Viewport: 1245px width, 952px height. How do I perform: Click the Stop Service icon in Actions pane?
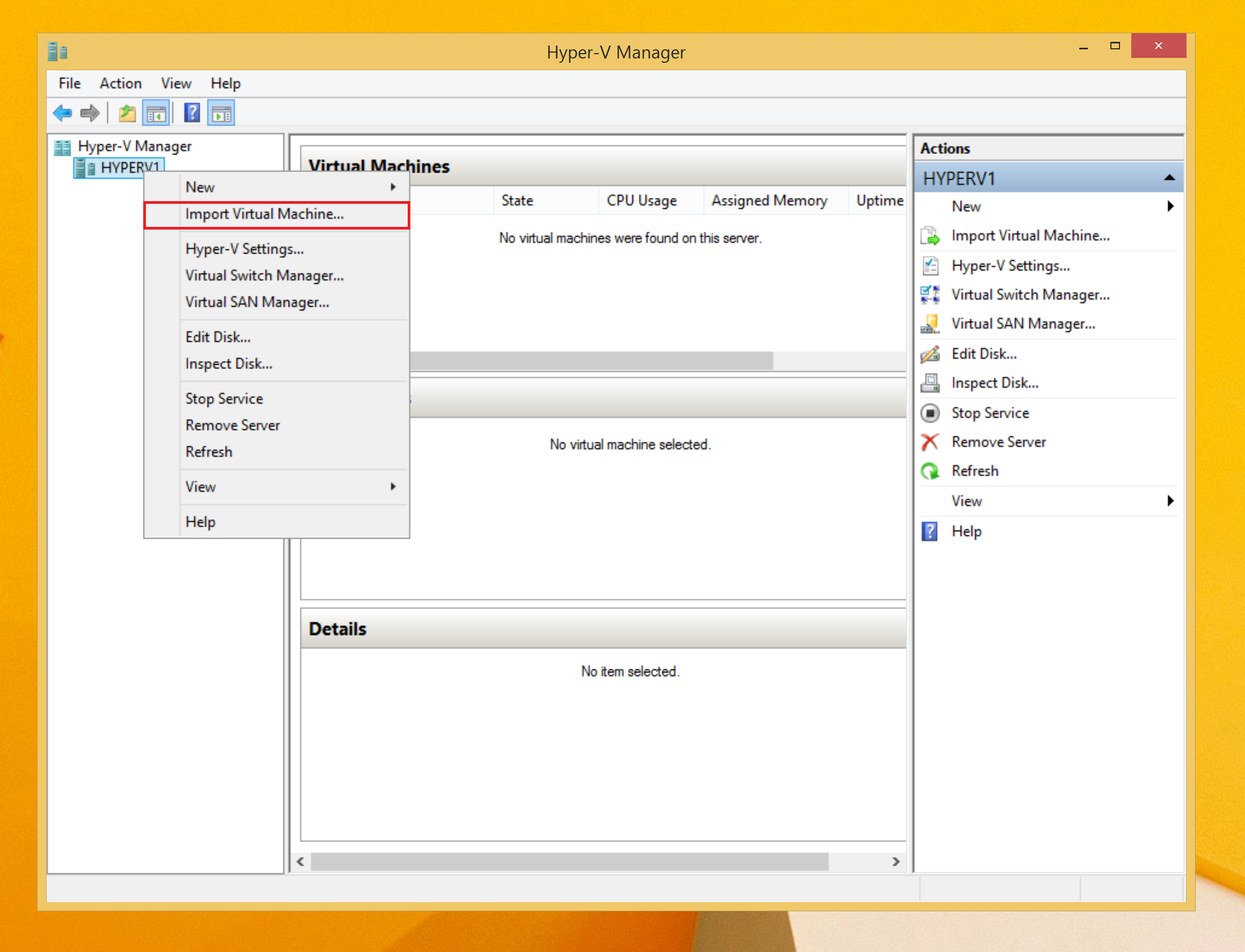coord(930,413)
